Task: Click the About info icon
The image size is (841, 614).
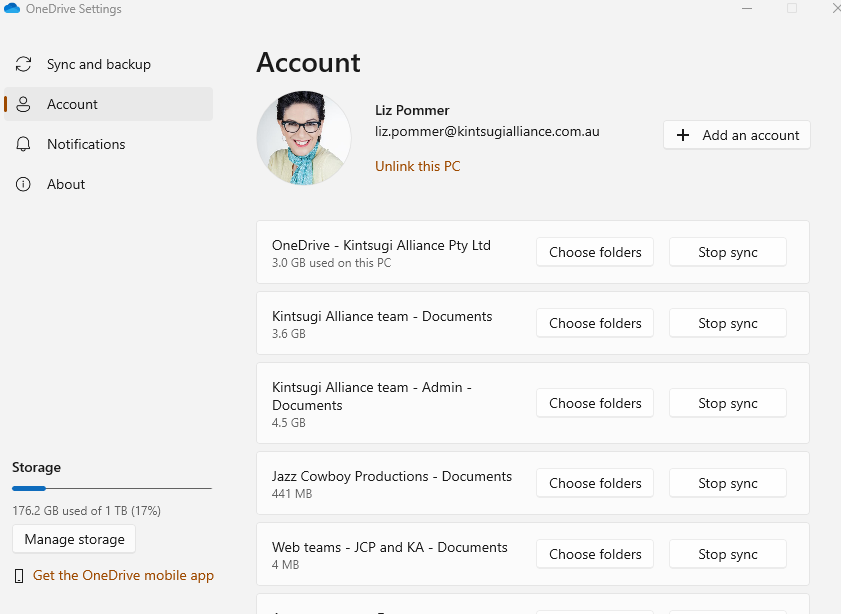Action: click(x=23, y=184)
